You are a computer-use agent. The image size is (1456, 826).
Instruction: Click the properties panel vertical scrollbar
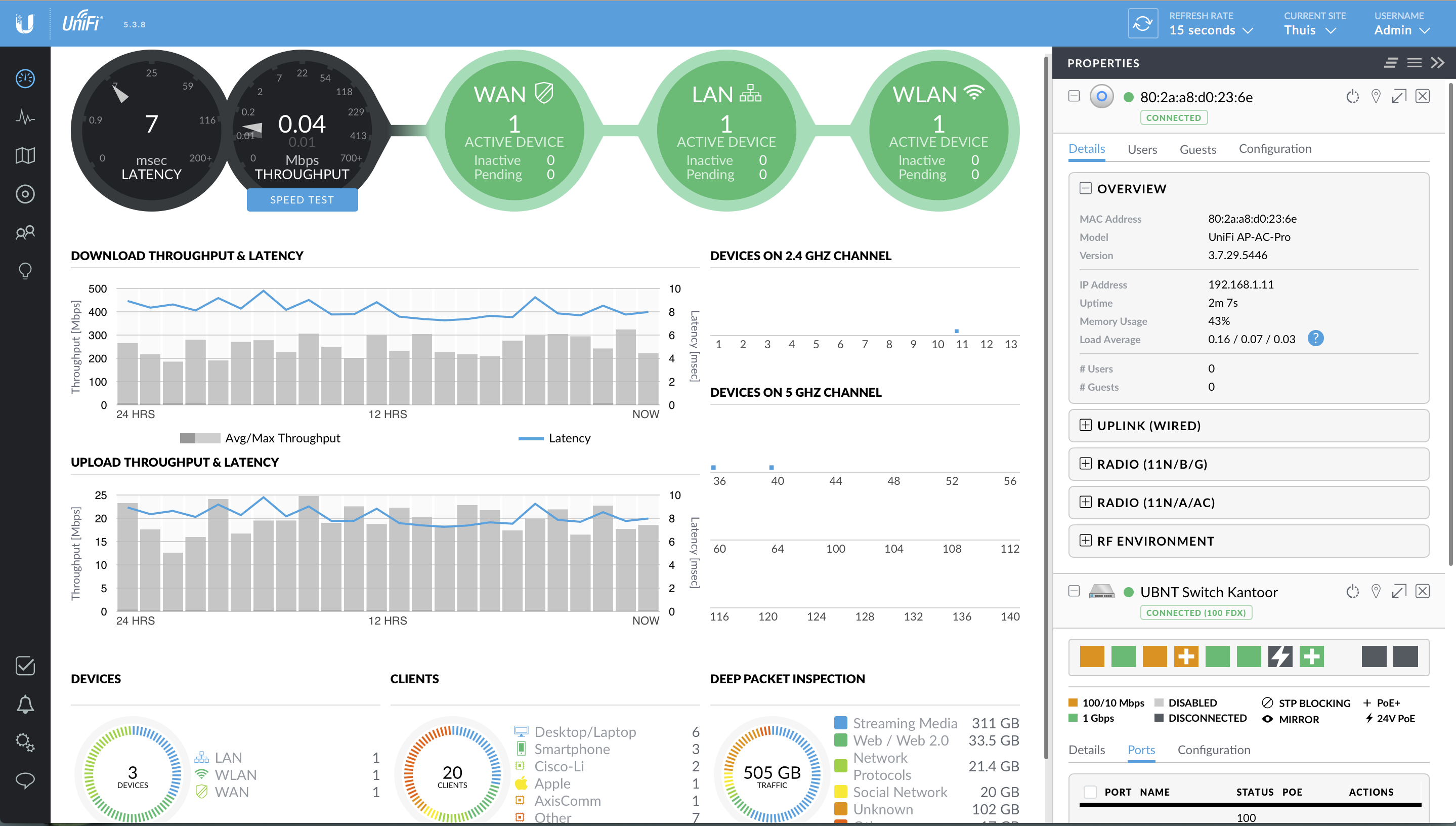[x=1450, y=324]
